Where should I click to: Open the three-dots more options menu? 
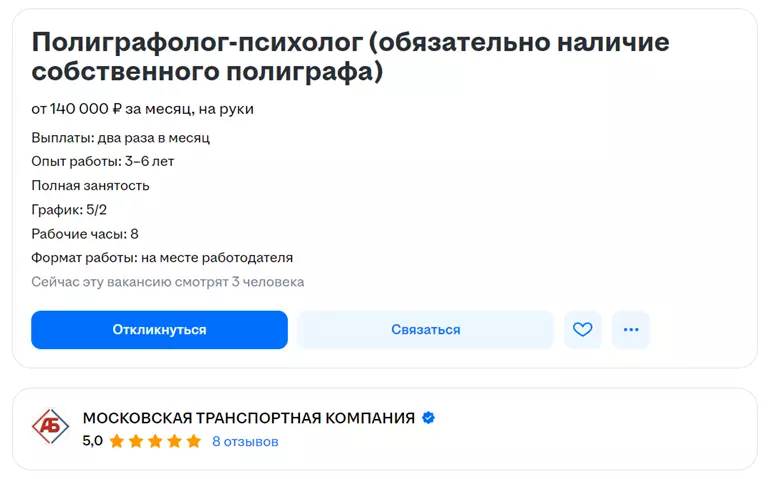(x=631, y=330)
